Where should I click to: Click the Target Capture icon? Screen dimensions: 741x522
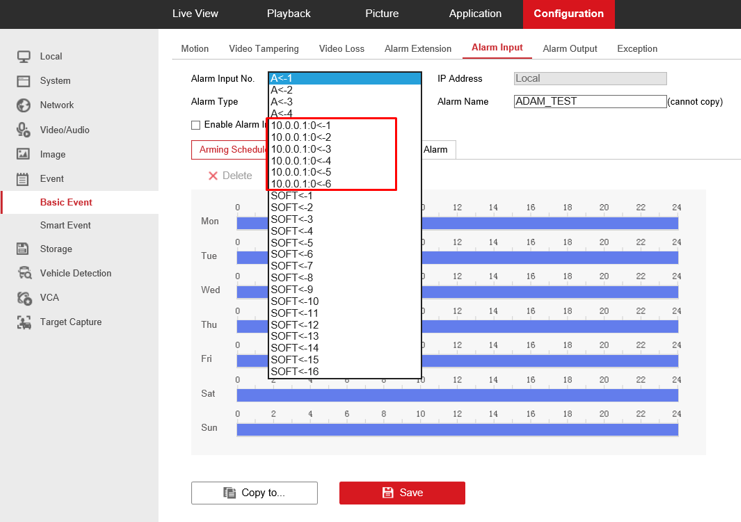click(x=23, y=322)
